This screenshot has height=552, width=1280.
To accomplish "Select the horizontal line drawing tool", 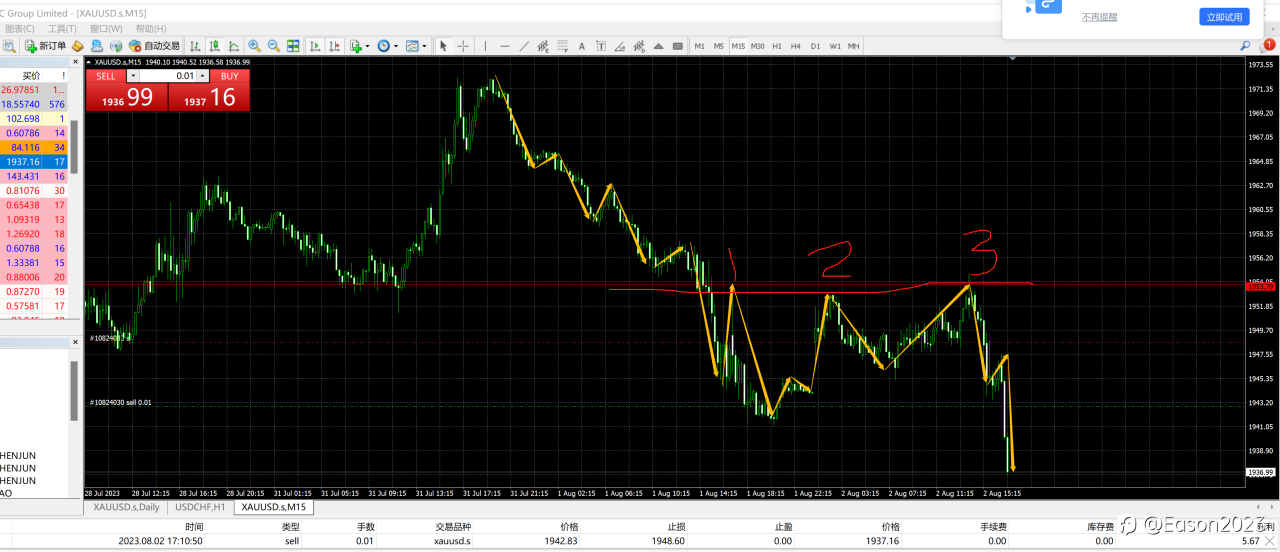I will point(504,46).
